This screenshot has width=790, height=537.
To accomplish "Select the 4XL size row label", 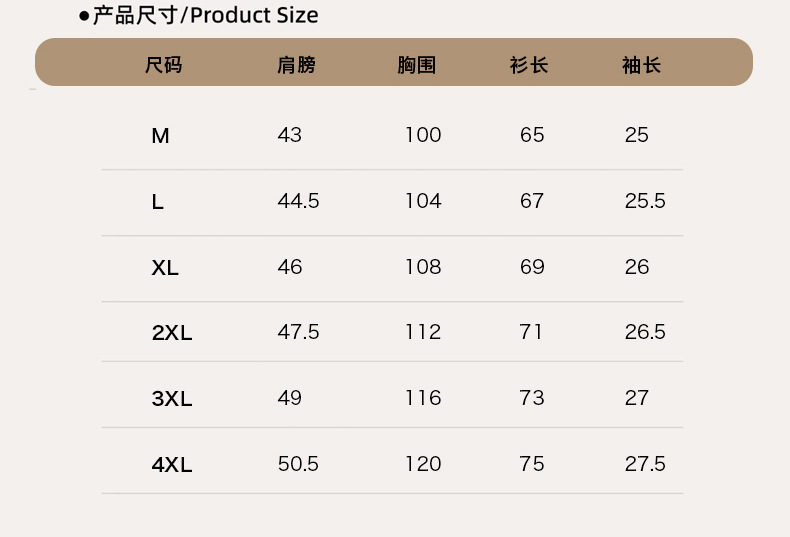I will [x=171, y=465].
